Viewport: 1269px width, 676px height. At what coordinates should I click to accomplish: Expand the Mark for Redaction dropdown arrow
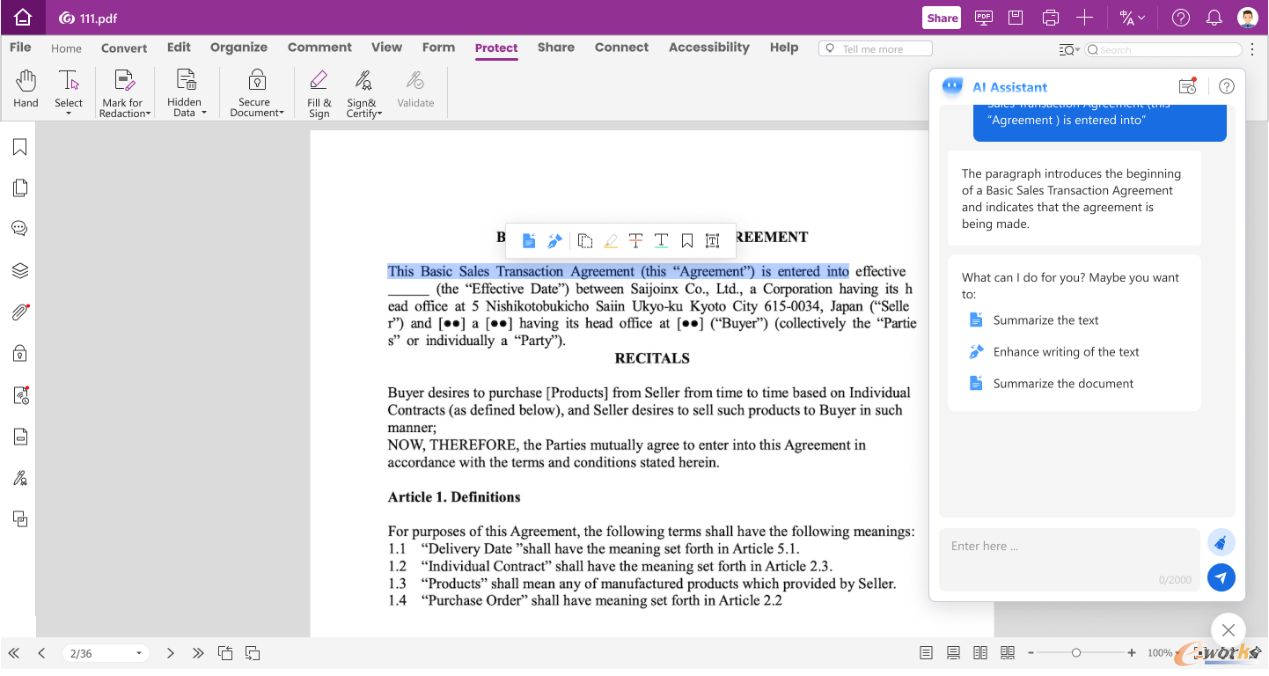(x=149, y=114)
